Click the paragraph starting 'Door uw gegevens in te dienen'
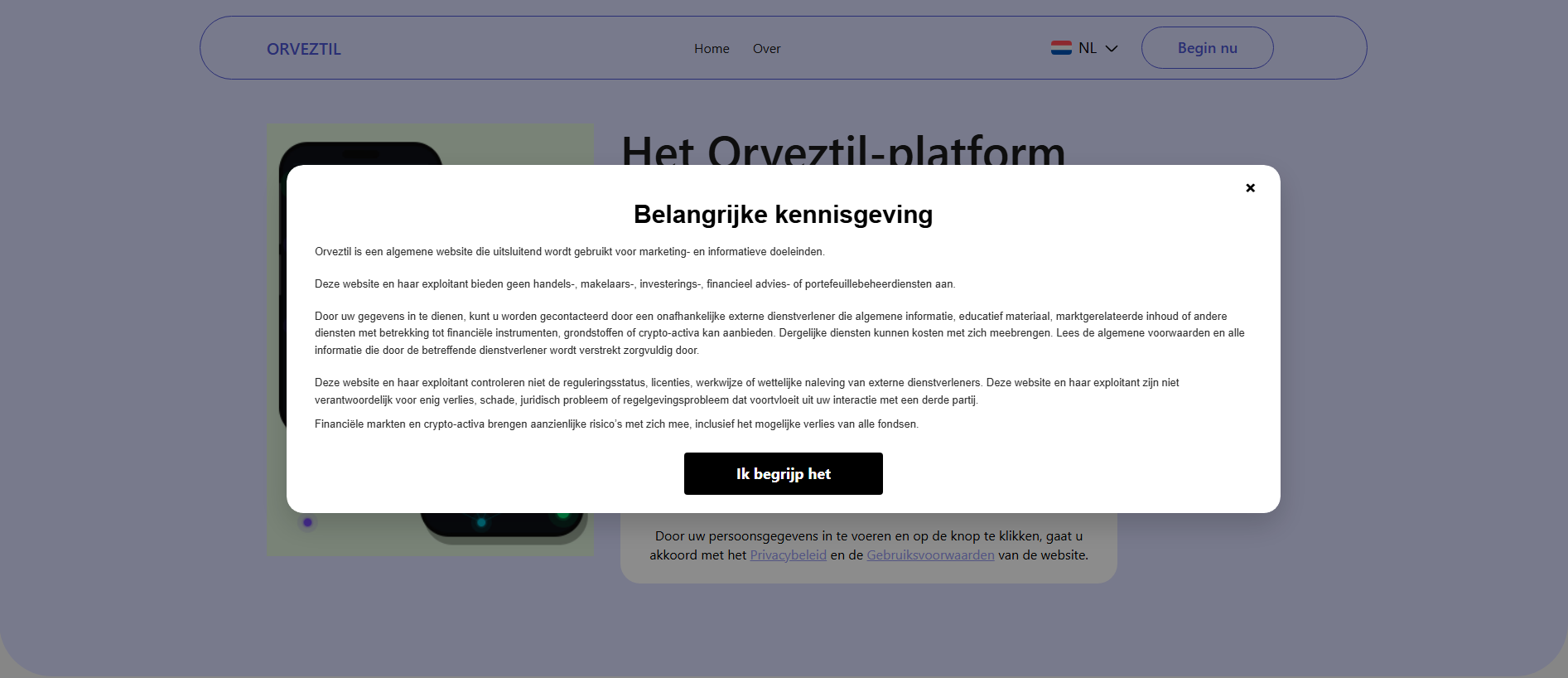Viewport: 1568px width, 678px height. click(x=779, y=333)
